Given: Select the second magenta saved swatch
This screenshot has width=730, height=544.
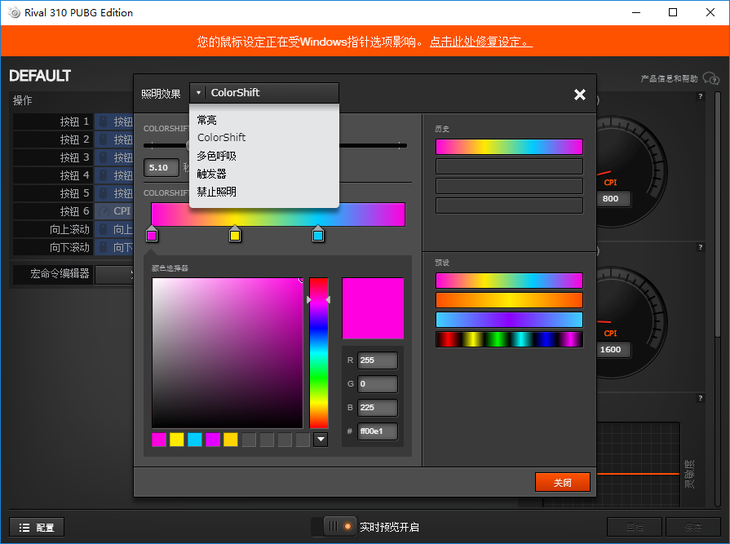Looking at the screenshot, I should pyautogui.click(x=213, y=439).
